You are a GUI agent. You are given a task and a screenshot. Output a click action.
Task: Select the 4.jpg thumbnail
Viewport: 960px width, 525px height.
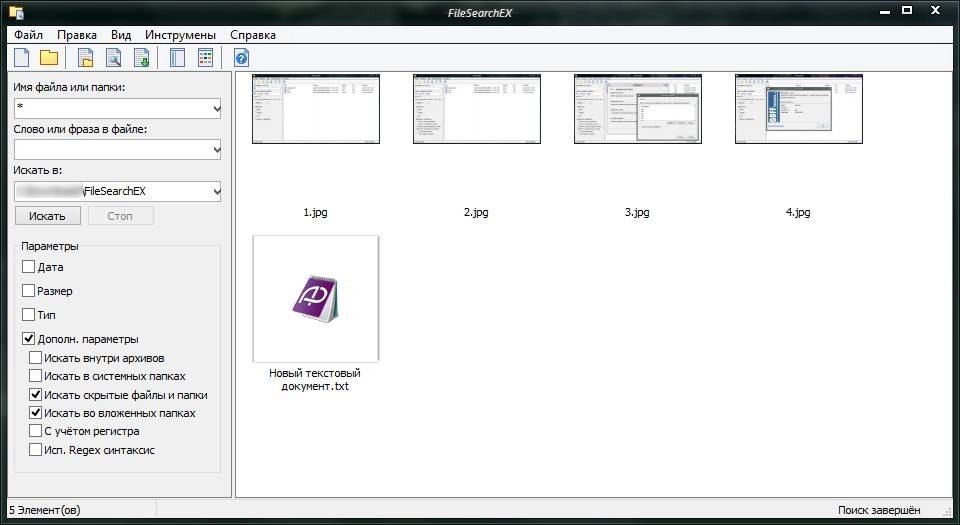799,109
